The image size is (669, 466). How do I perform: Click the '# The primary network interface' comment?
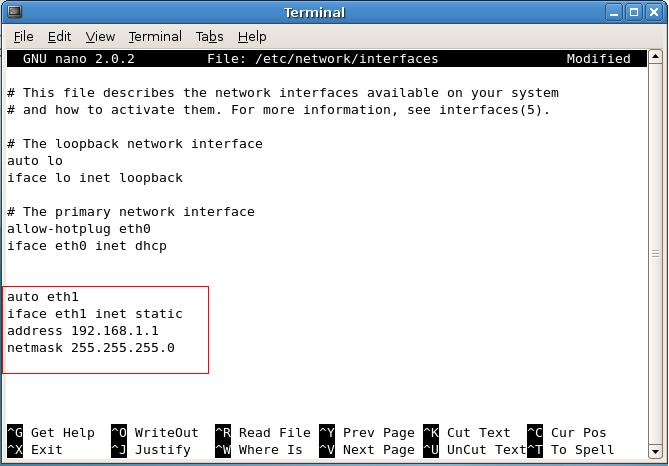(131, 212)
